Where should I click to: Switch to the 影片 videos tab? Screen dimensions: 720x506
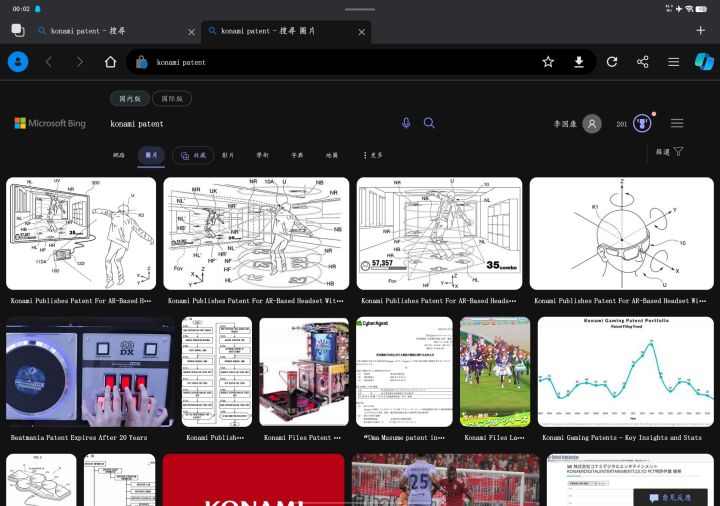228,155
